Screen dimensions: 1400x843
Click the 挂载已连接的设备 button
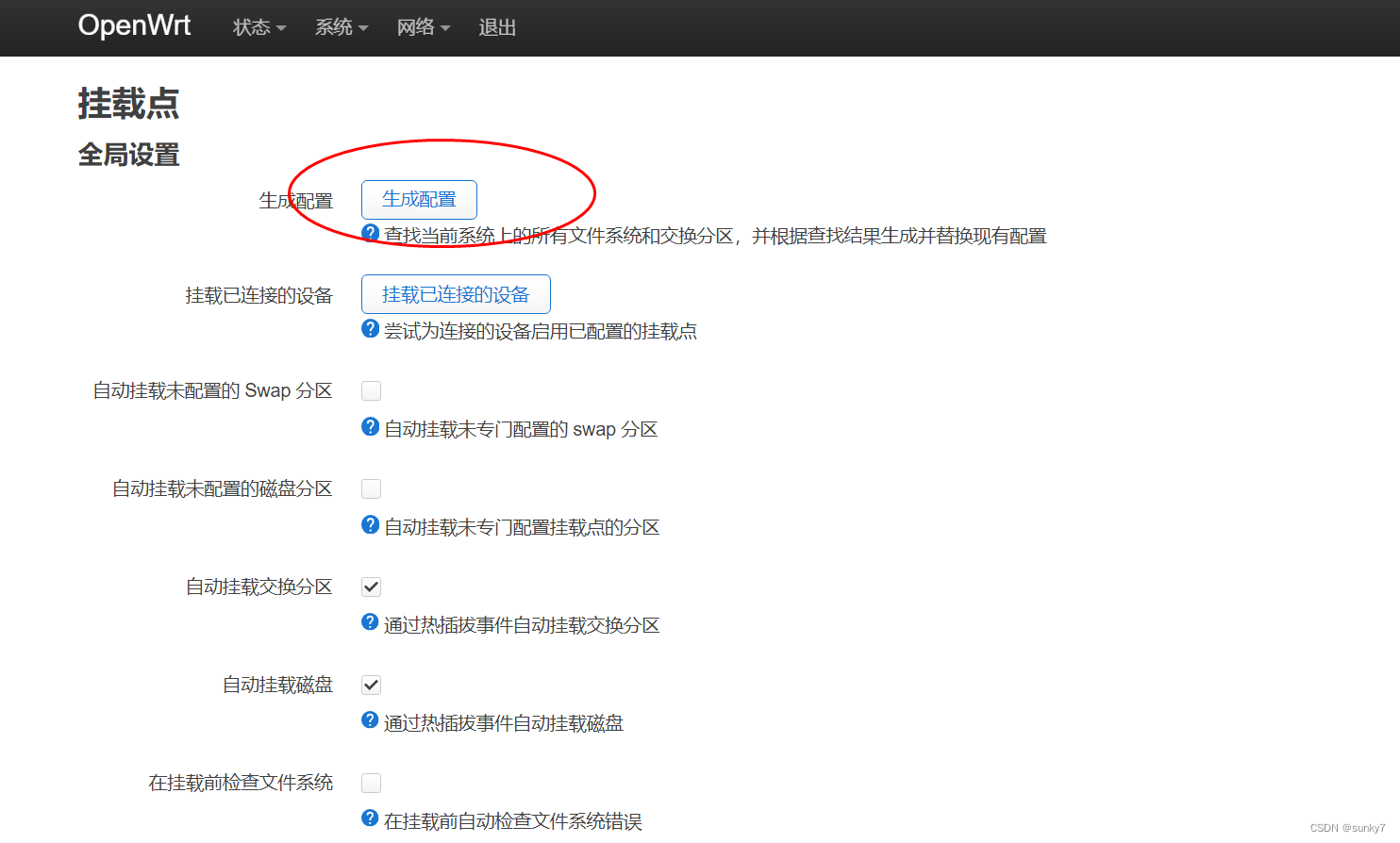(456, 293)
